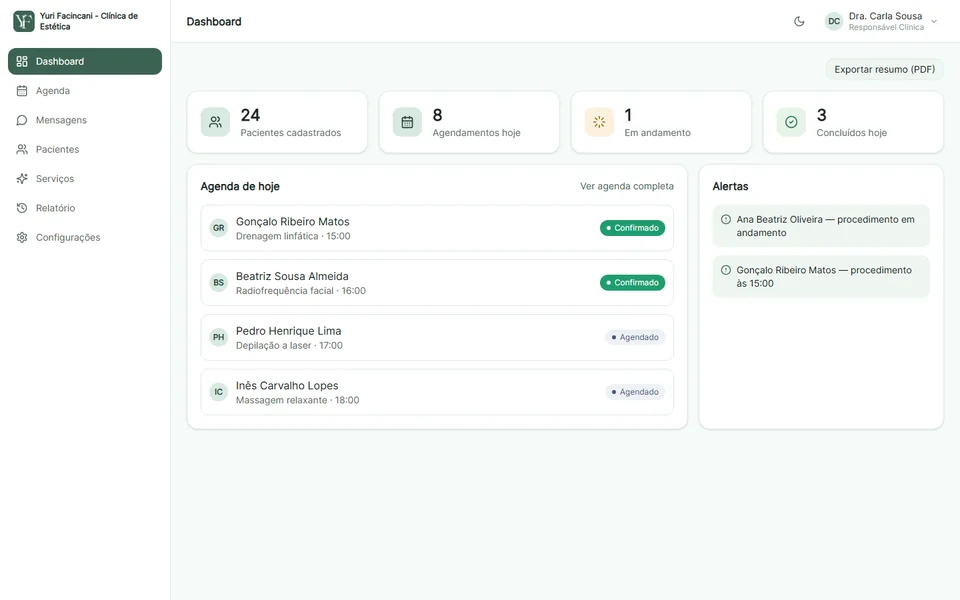Click the YF clinic logo icon
The width and height of the screenshot is (960, 600).
pyautogui.click(x=24, y=21)
